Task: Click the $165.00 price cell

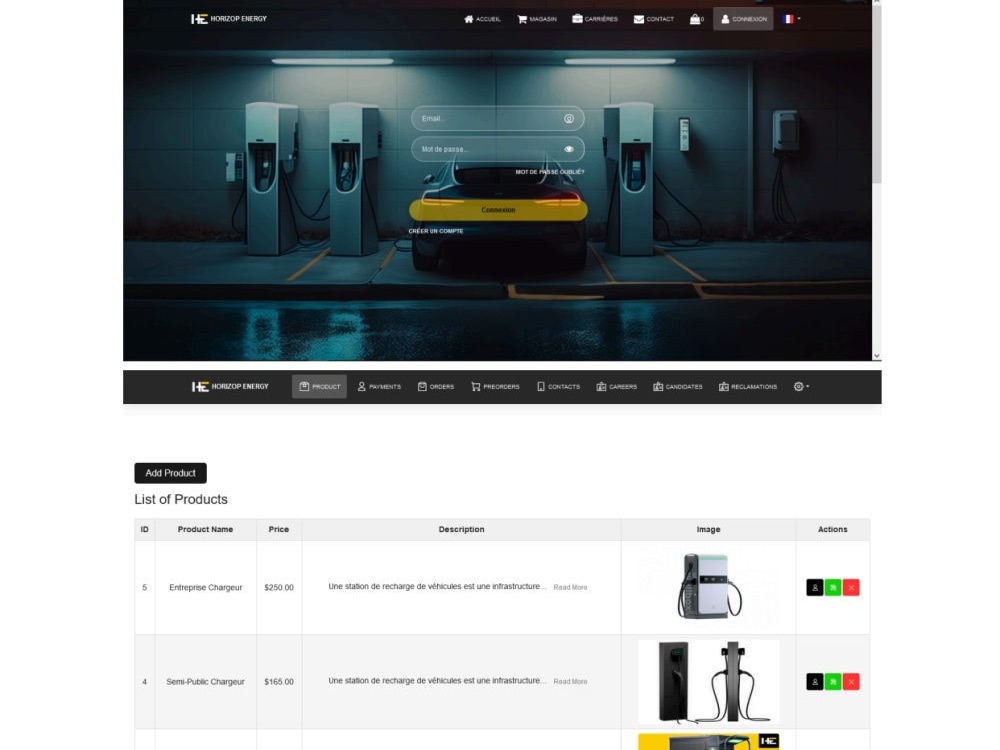Action: pyautogui.click(x=279, y=682)
